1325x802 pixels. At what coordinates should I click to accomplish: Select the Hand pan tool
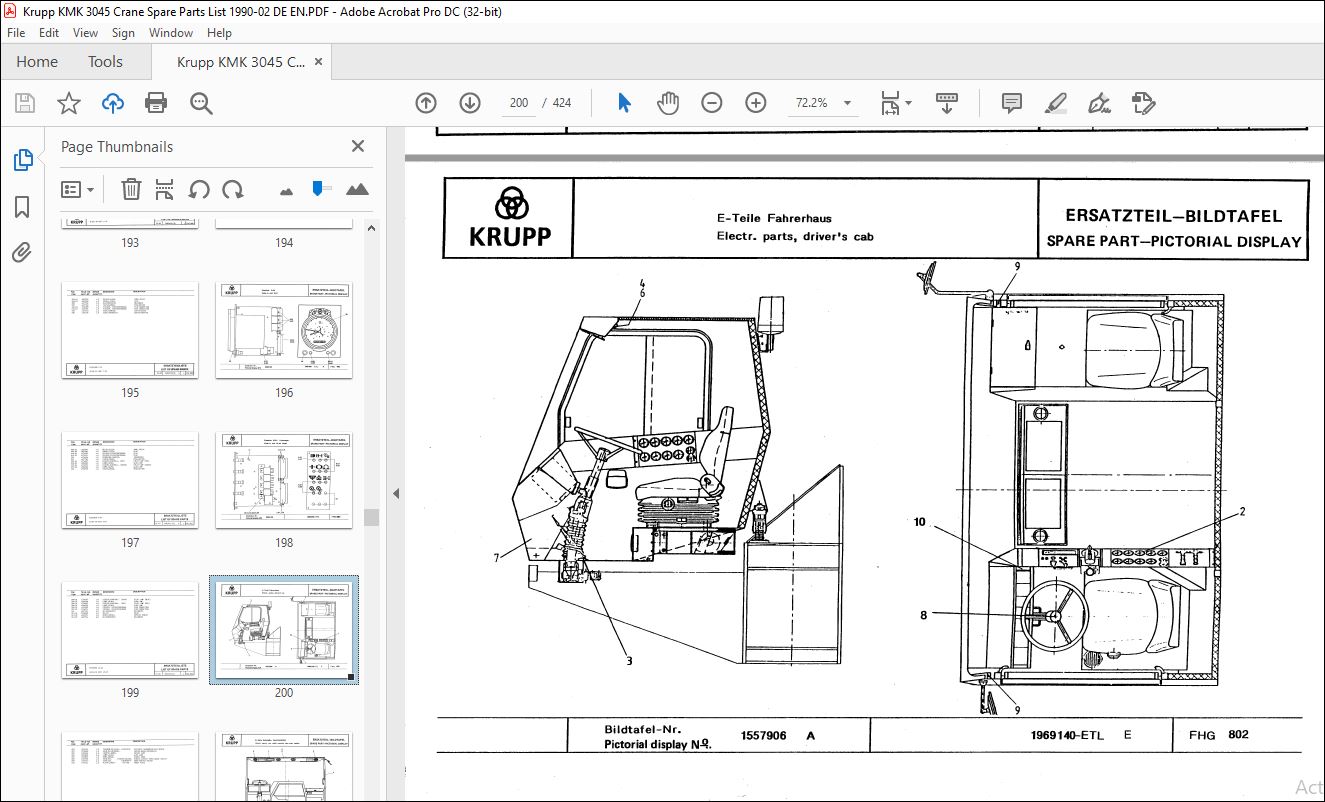(667, 103)
